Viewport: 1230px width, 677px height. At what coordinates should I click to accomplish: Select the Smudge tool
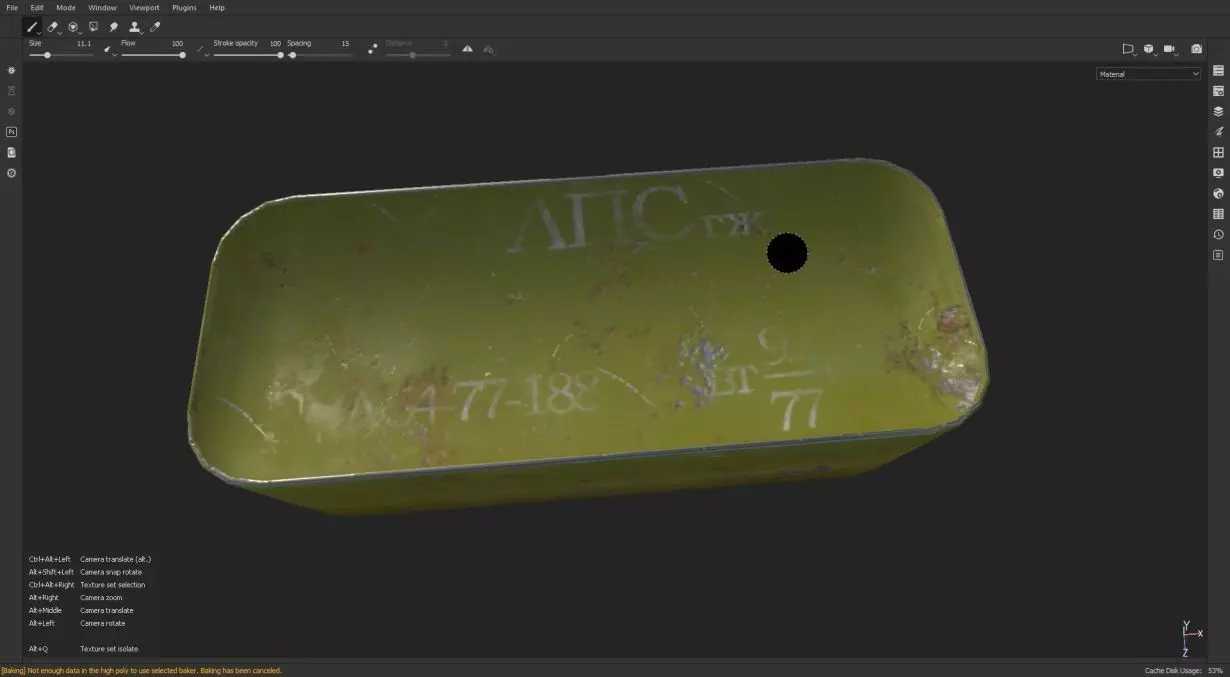pos(113,27)
